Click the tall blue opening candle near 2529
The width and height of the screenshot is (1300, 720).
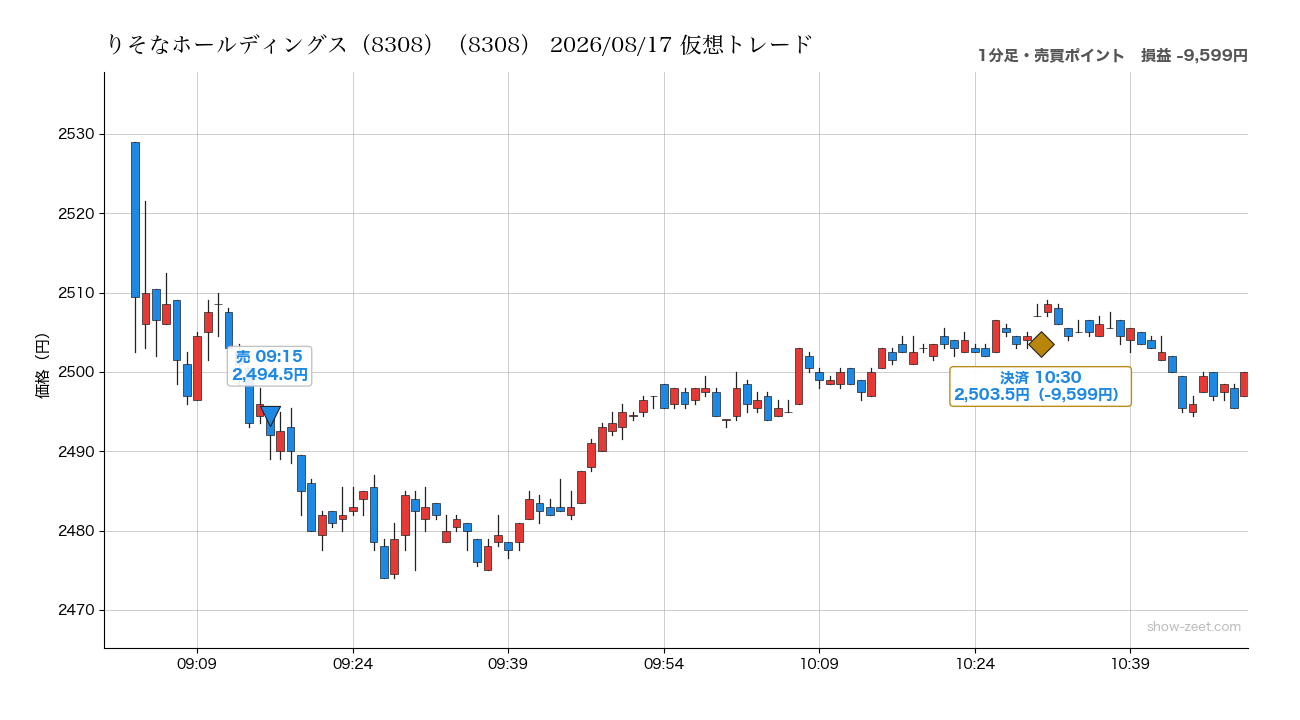[135, 220]
